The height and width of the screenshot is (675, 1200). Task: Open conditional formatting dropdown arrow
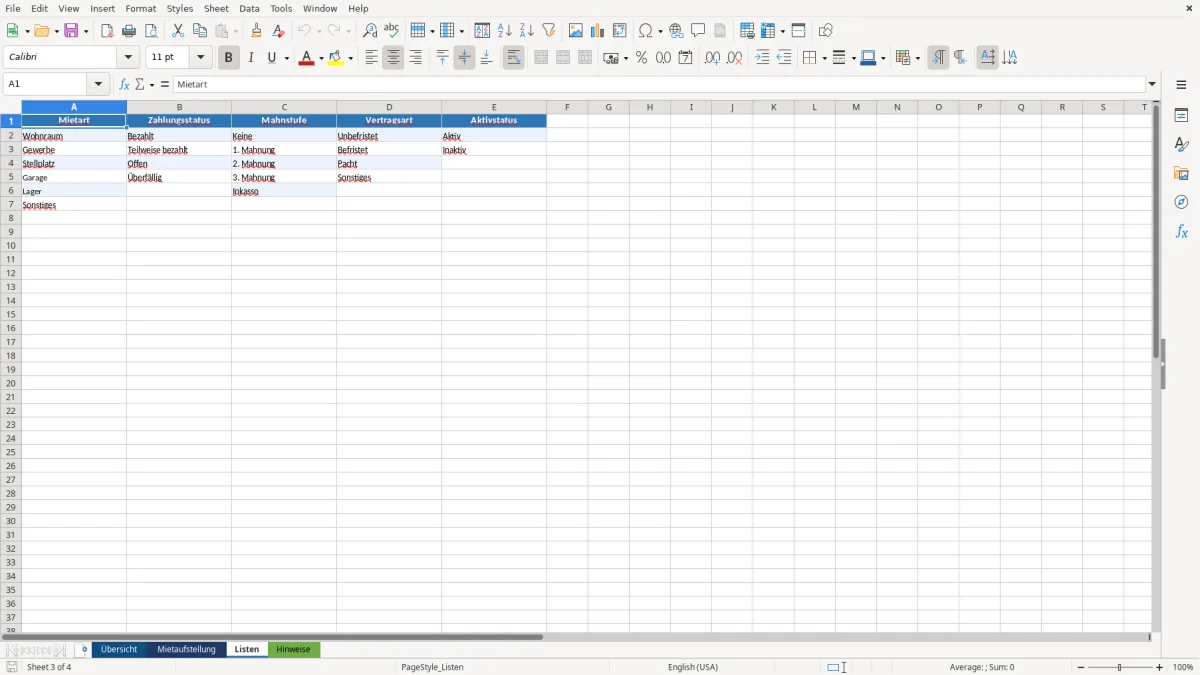916,58
